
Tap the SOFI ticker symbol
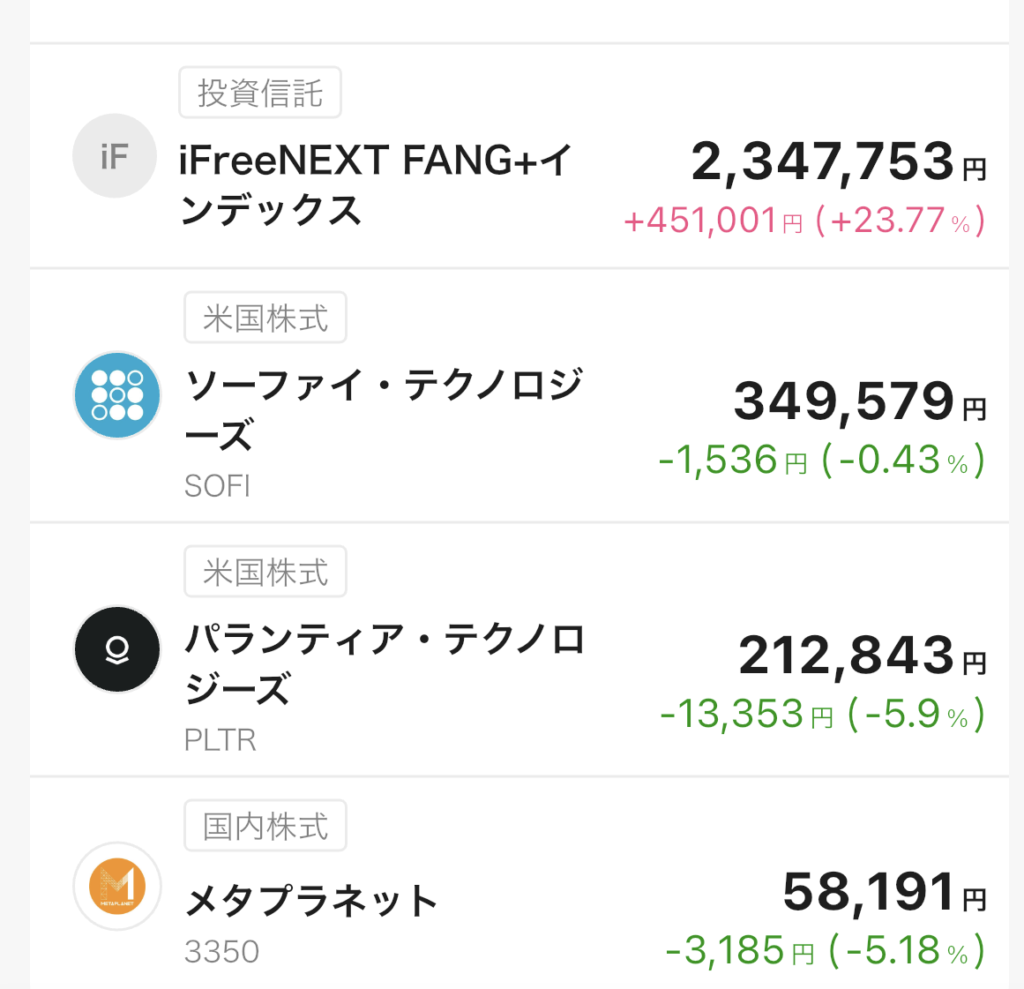tap(217, 486)
